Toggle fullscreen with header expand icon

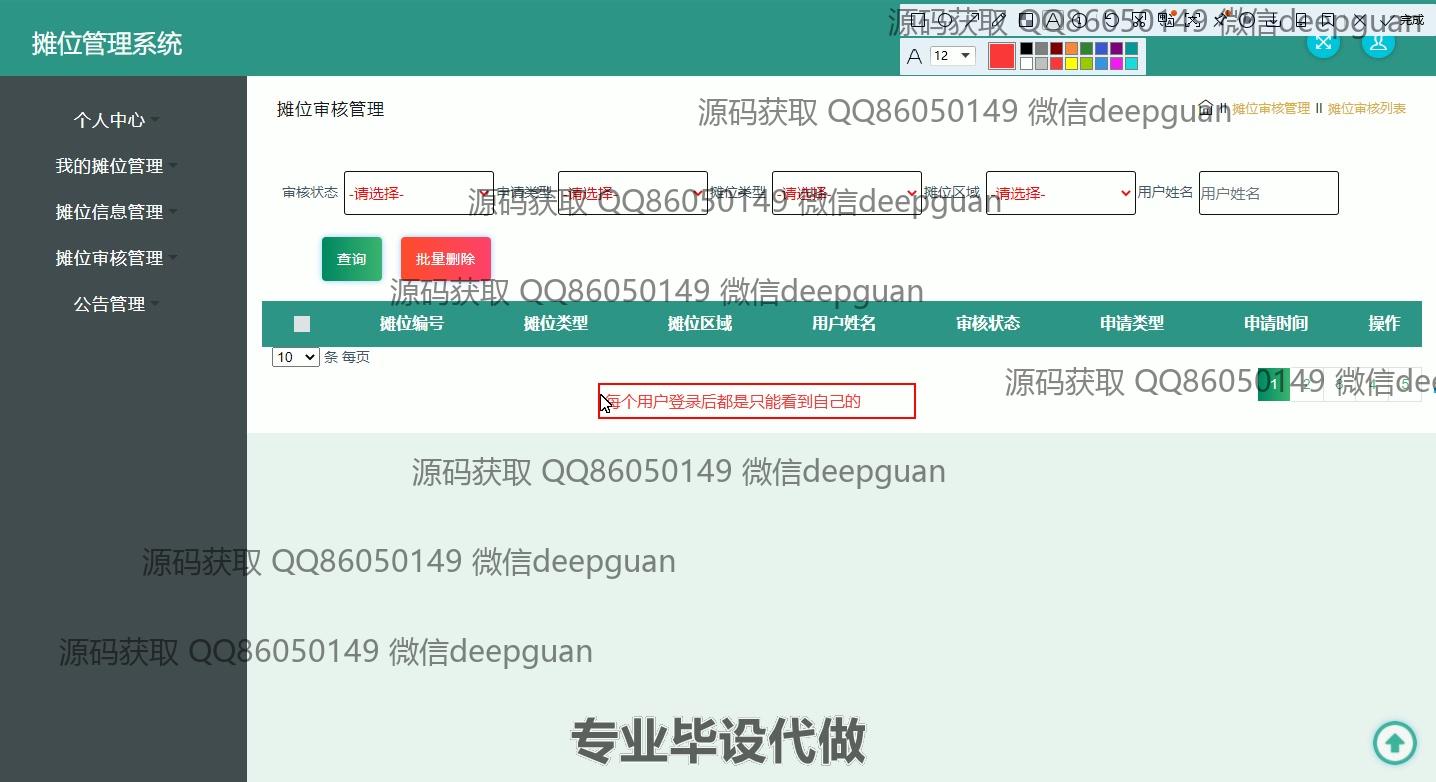(x=1323, y=42)
